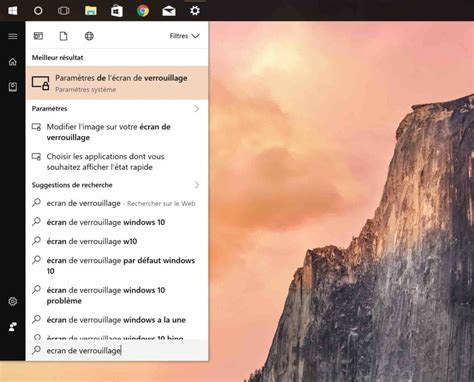Click the search box containing ecran de verrouillage
Screen dimensions: 474x382
pos(117,350)
